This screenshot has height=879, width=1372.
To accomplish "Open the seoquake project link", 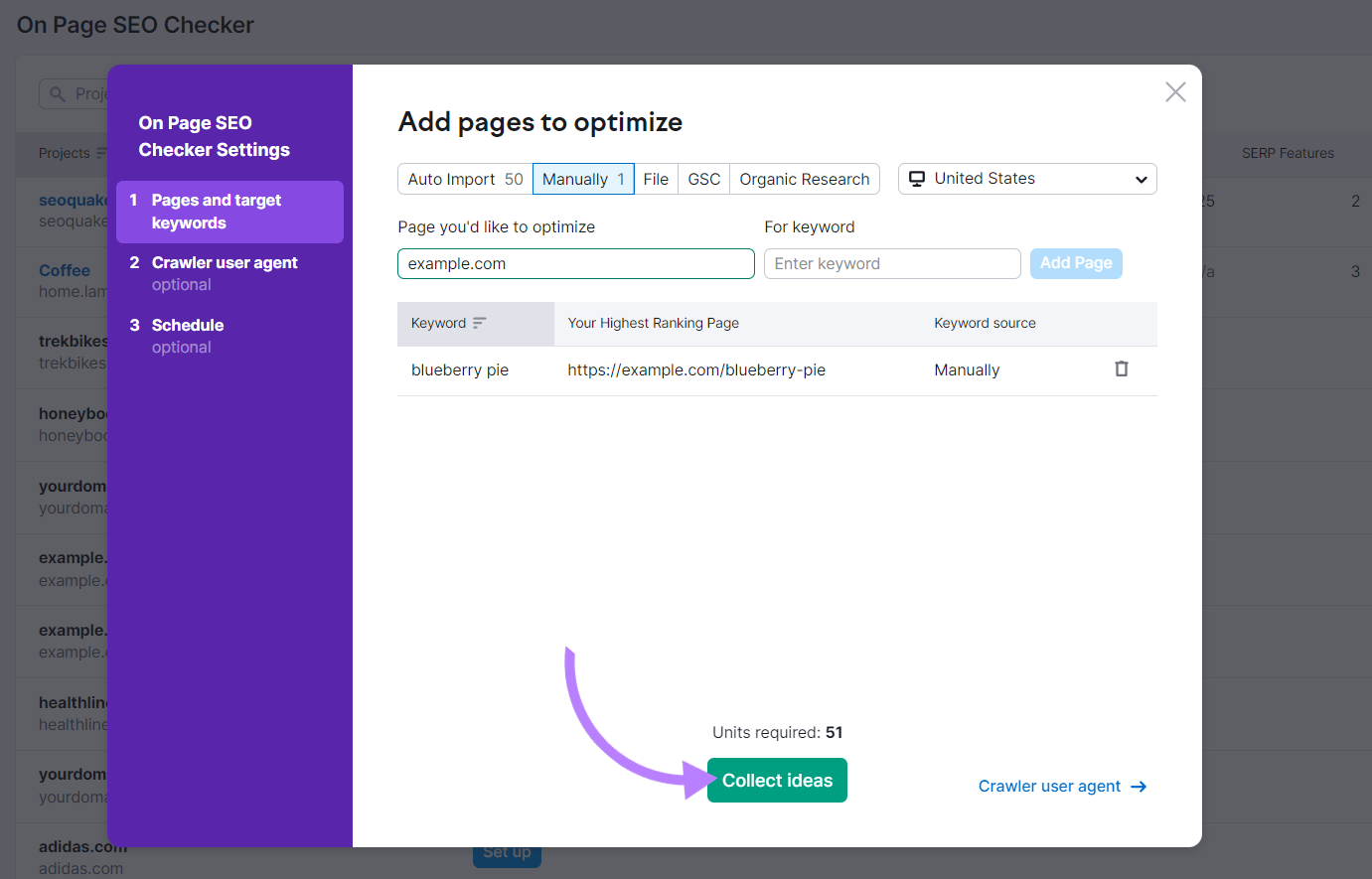I will point(74,199).
